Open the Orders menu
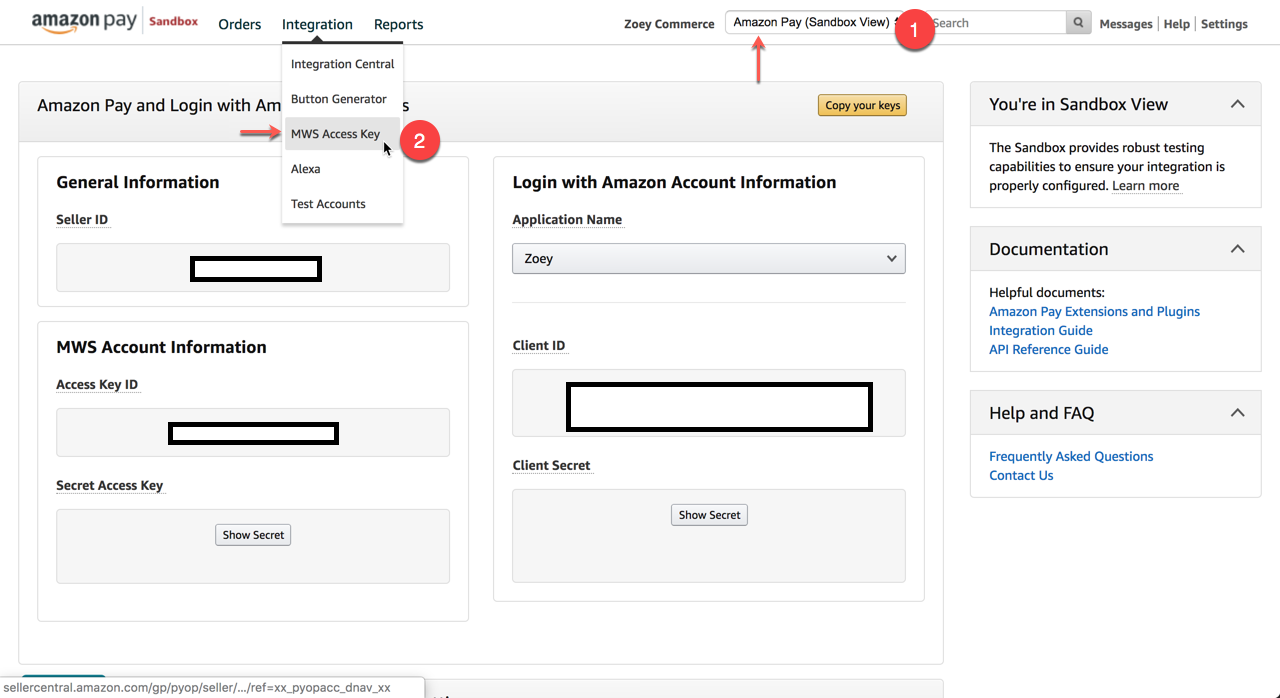This screenshot has width=1280, height=698. (x=240, y=24)
